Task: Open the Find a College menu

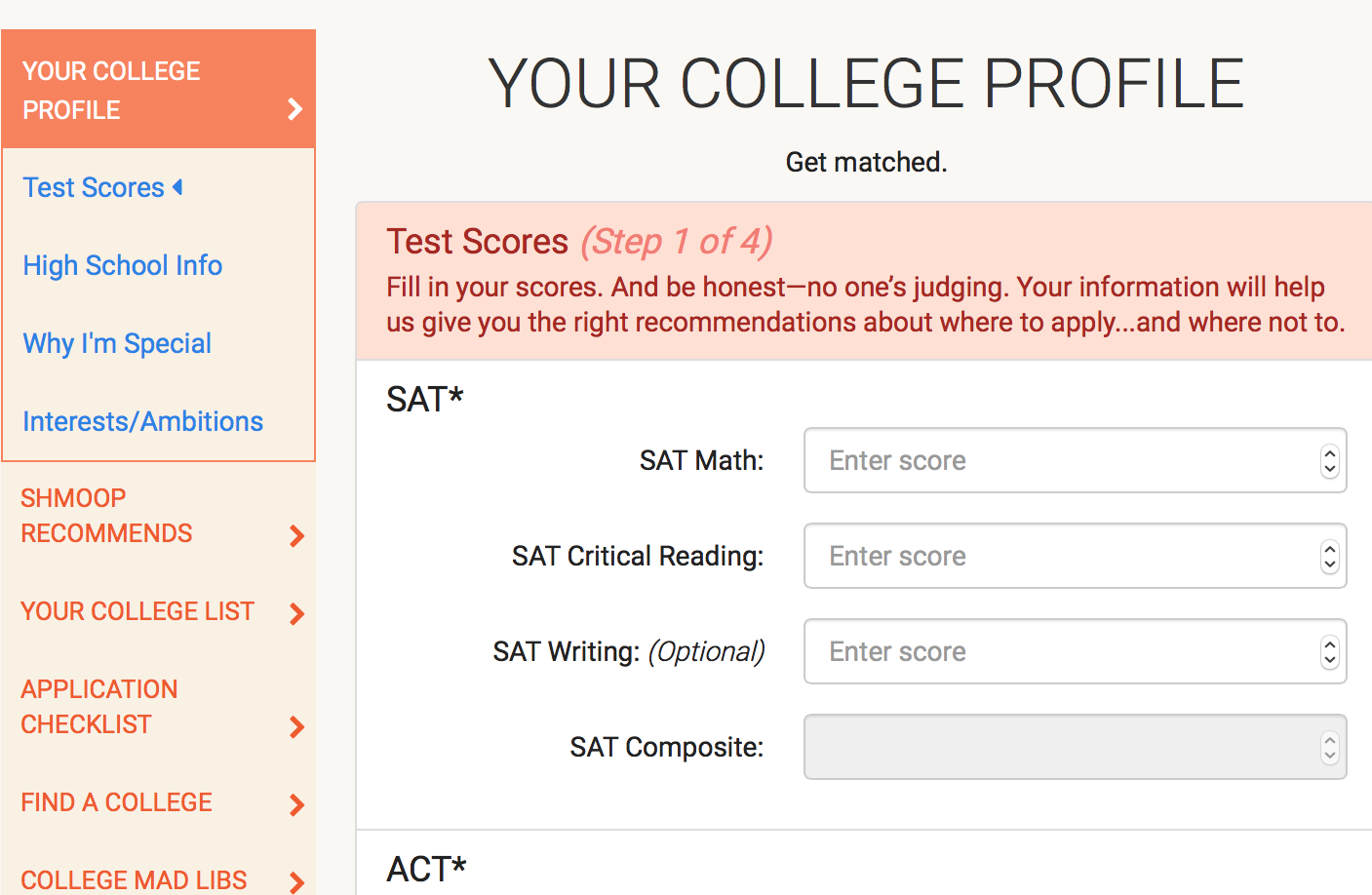Action: click(x=117, y=802)
